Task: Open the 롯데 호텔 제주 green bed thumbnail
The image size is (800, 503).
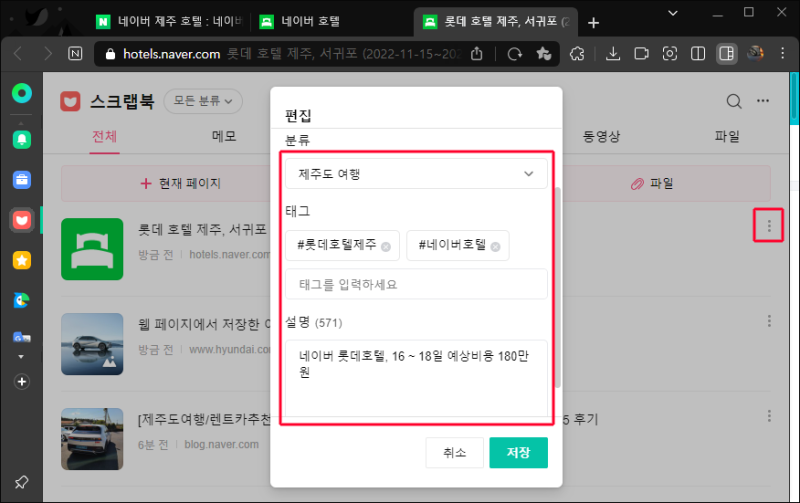Action: (92, 249)
